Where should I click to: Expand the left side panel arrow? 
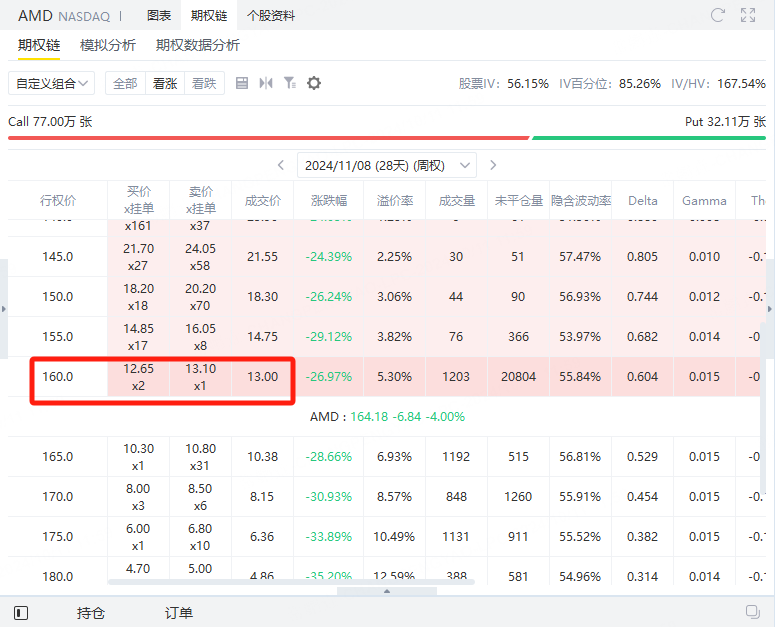tap(3, 309)
